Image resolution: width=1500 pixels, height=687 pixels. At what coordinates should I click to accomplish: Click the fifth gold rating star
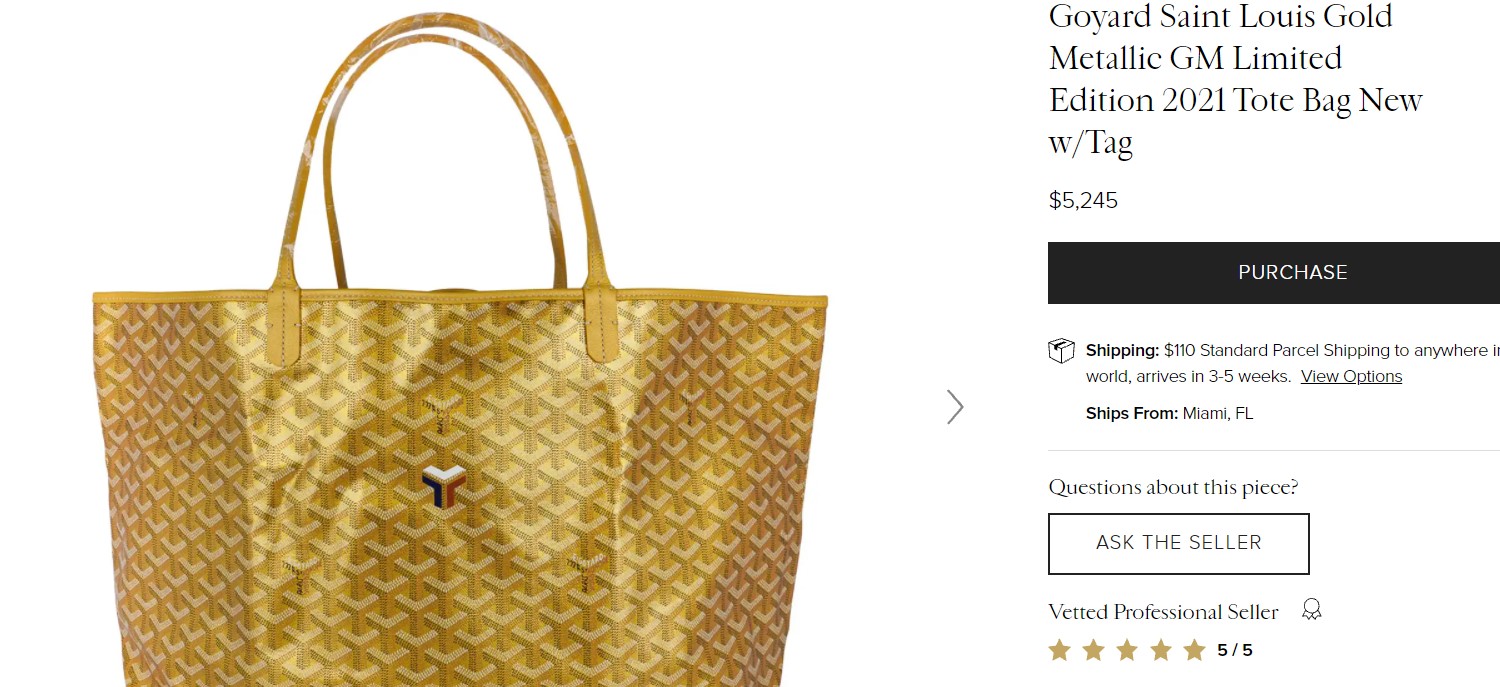(1194, 651)
